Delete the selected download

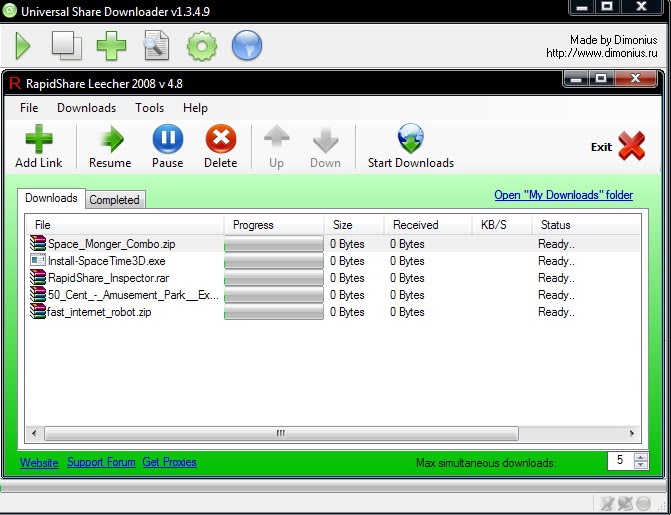point(220,146)
